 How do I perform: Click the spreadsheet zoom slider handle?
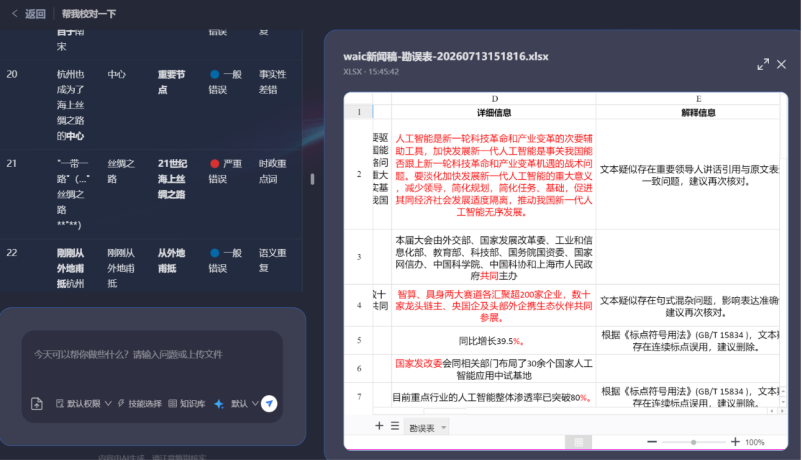[693, 442]
